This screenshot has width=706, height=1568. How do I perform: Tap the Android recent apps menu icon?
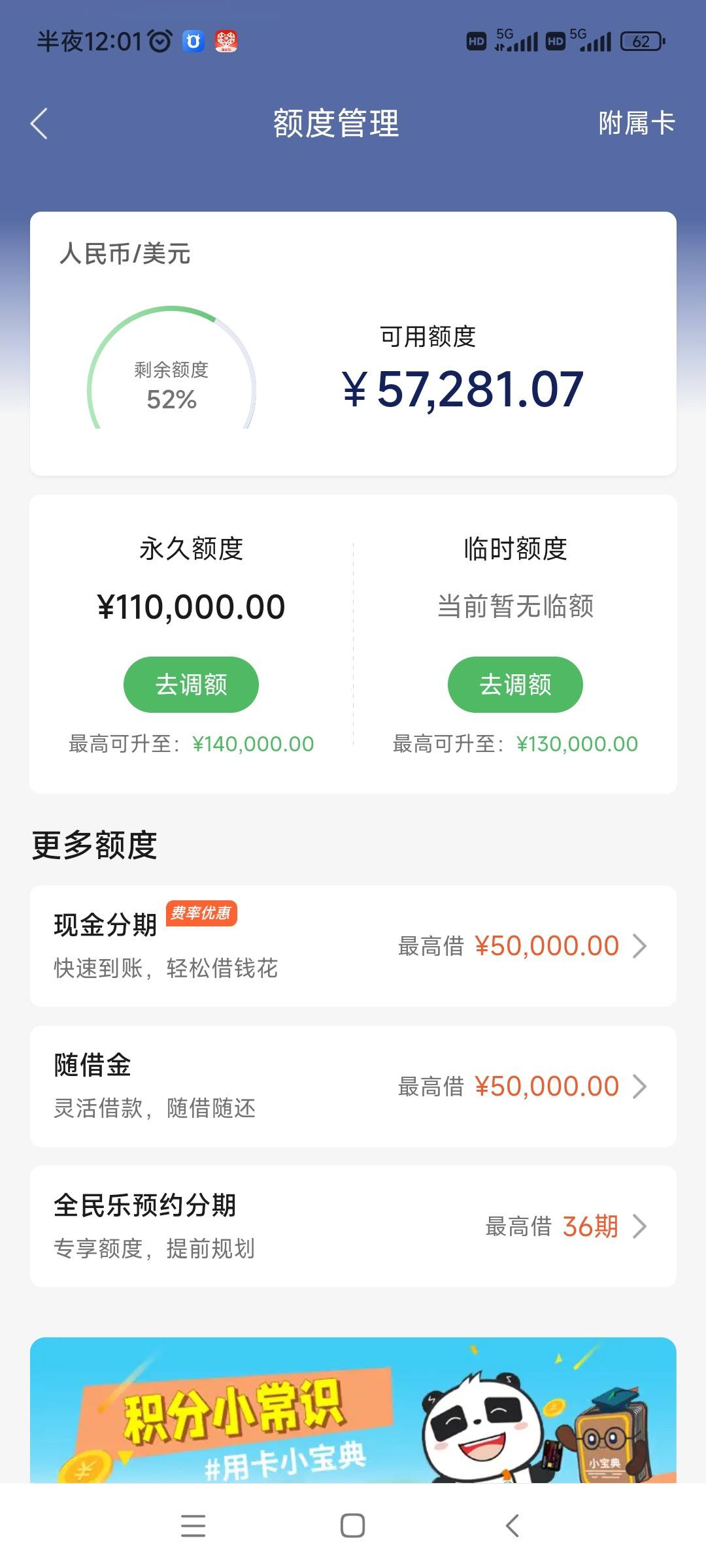(193, 1526)
